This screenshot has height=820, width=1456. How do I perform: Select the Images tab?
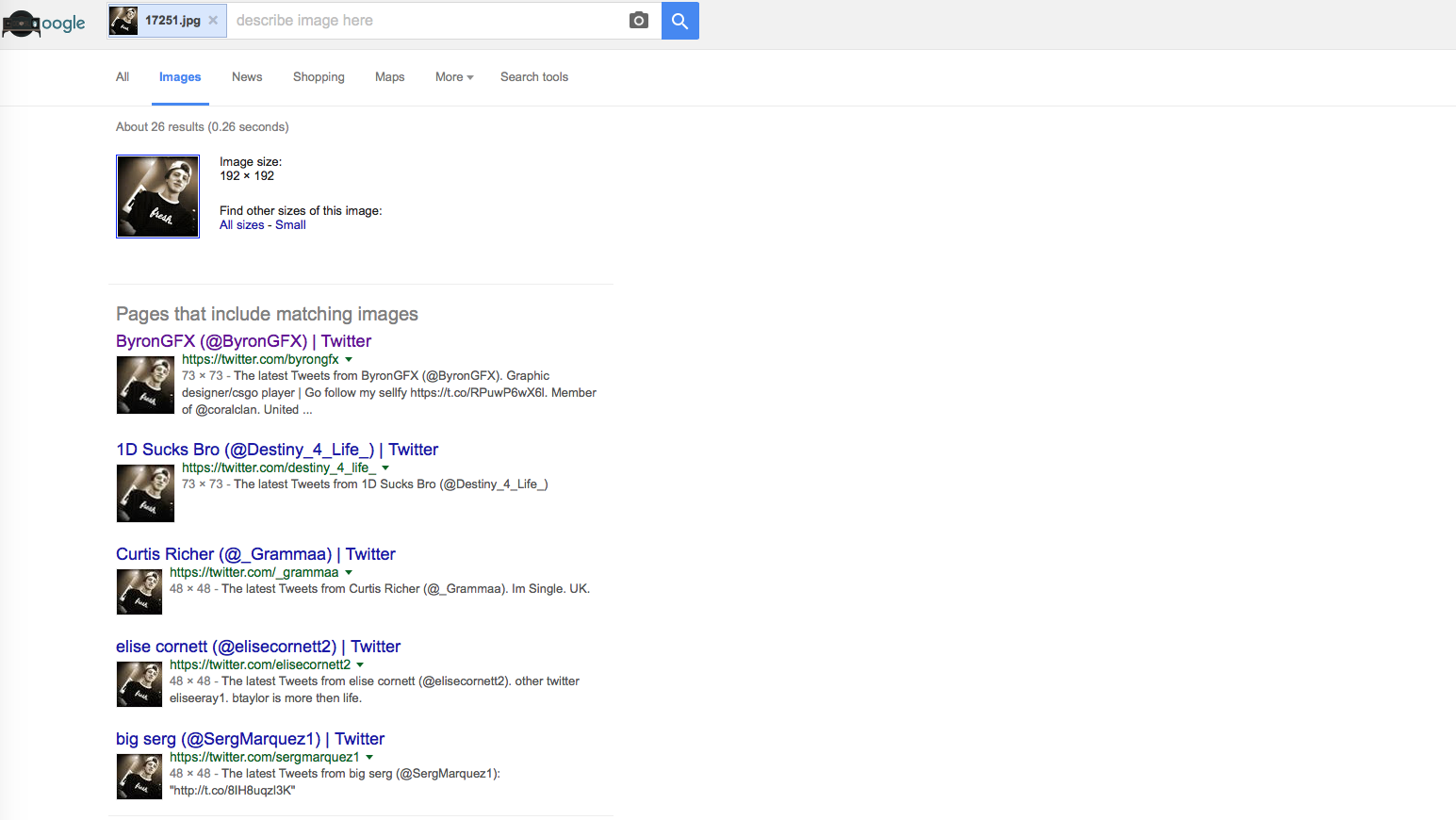click(x=180, y=77)
